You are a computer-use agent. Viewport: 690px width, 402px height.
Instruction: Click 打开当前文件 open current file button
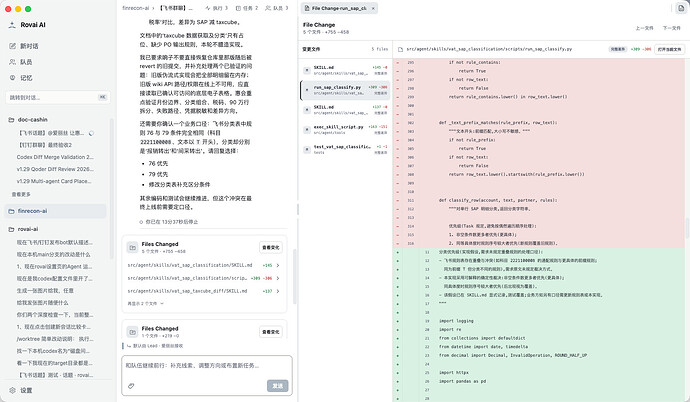(669, 49)
